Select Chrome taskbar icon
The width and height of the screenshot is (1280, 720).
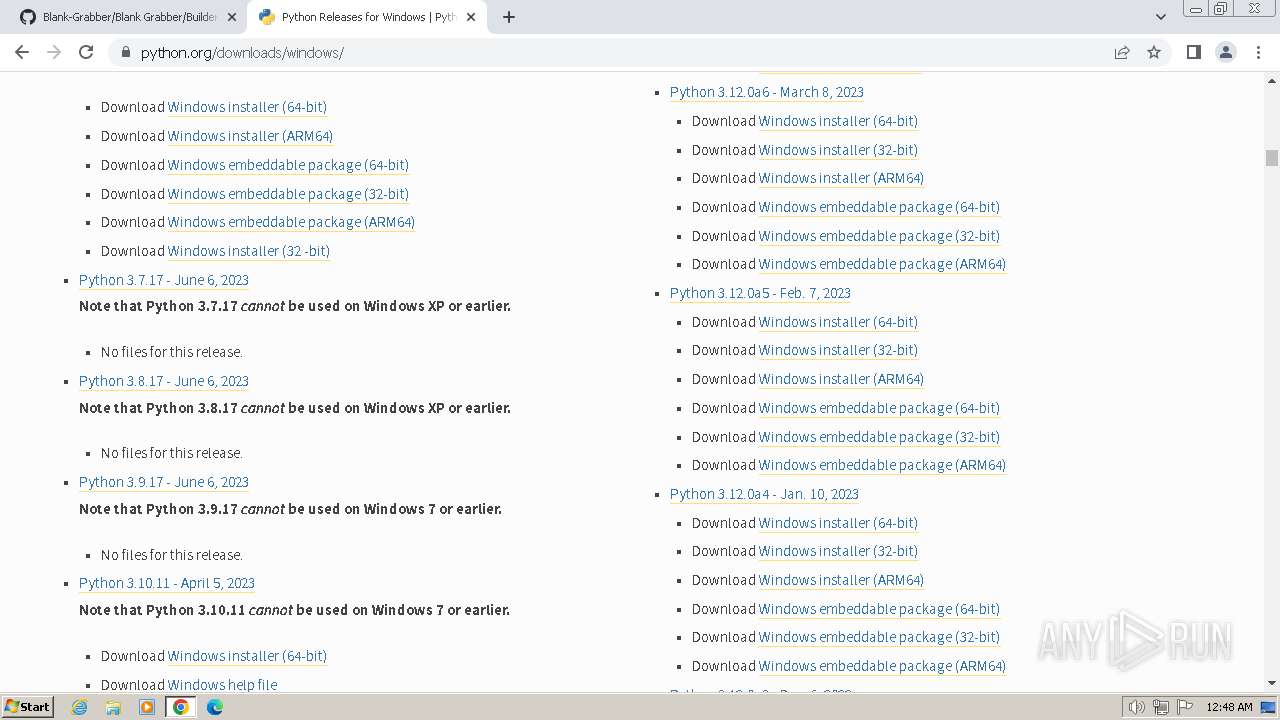[x=181, y=707]
